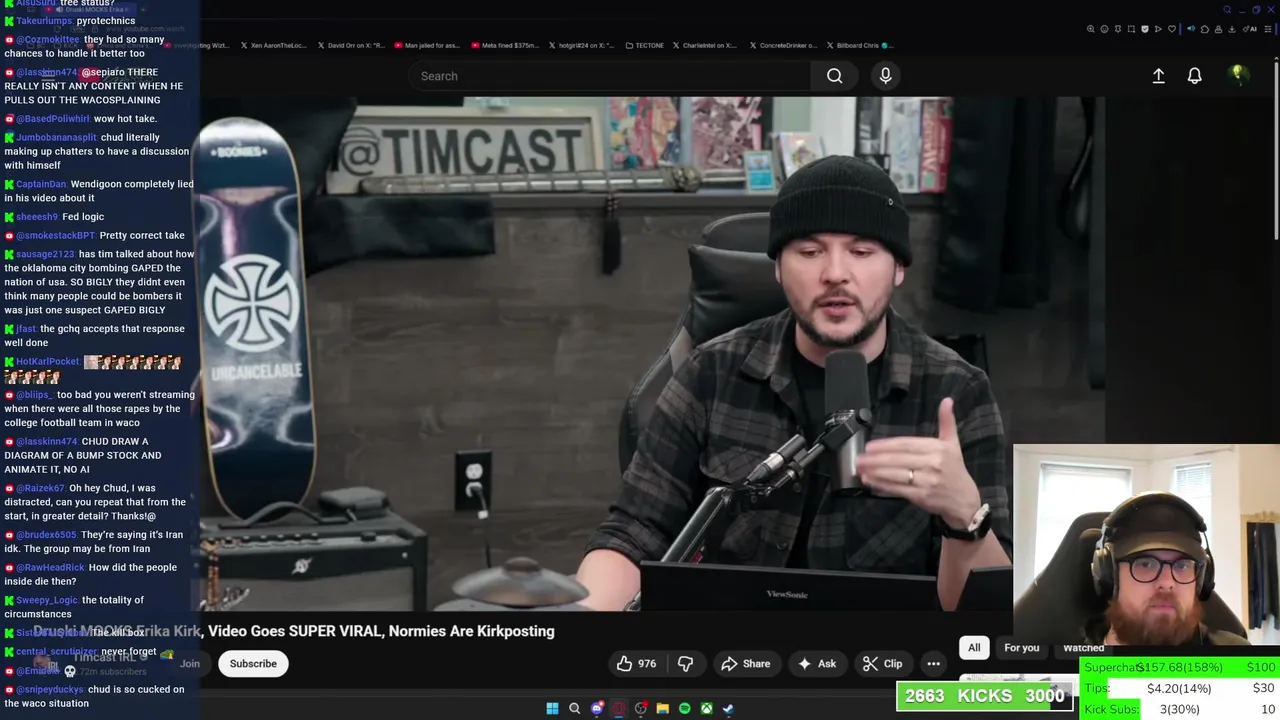Click the 2663 KICKS 3000 follower goal bar
Viewport: 1280px width, 720px height.
(986, 696)
